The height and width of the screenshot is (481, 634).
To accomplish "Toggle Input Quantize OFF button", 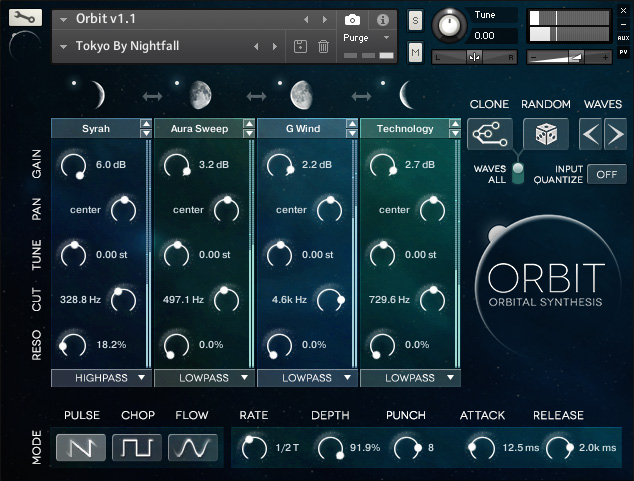I will (607, 174).
